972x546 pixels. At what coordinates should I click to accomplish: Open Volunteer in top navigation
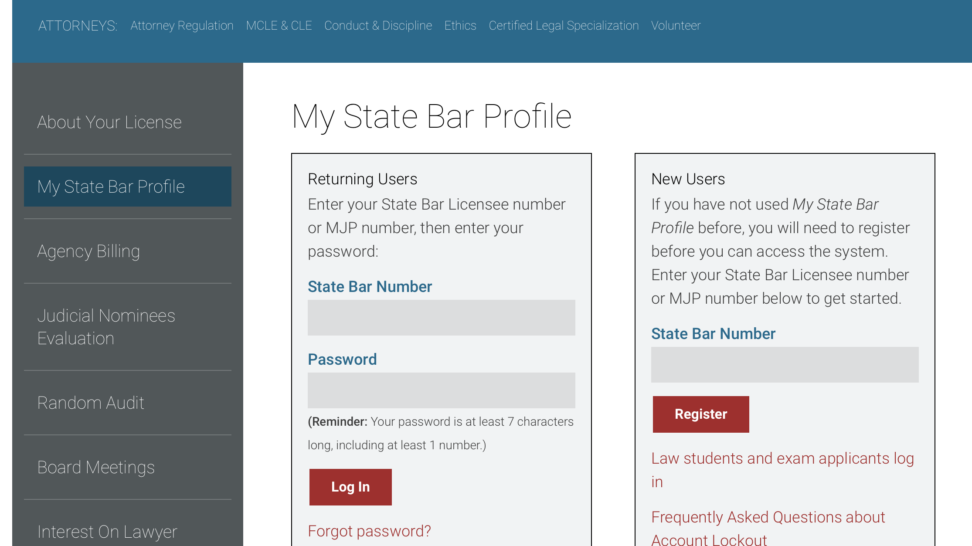pyautogui.click(x=676, y=25)
